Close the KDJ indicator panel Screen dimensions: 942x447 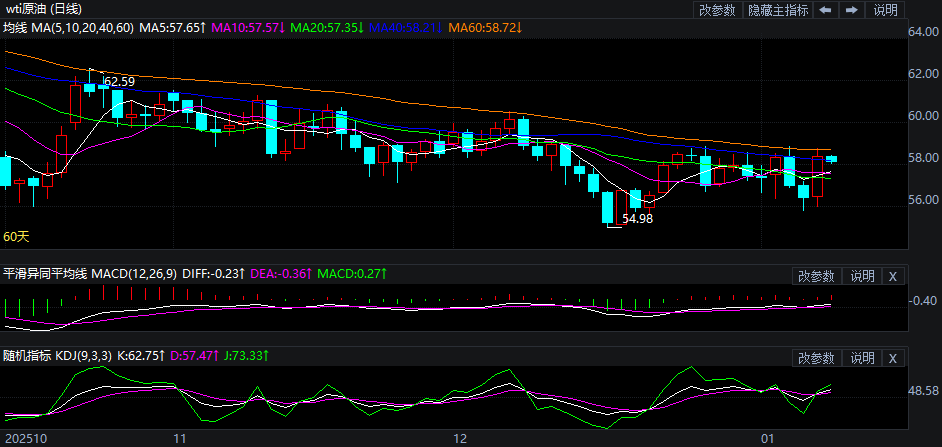click(893, 358)
